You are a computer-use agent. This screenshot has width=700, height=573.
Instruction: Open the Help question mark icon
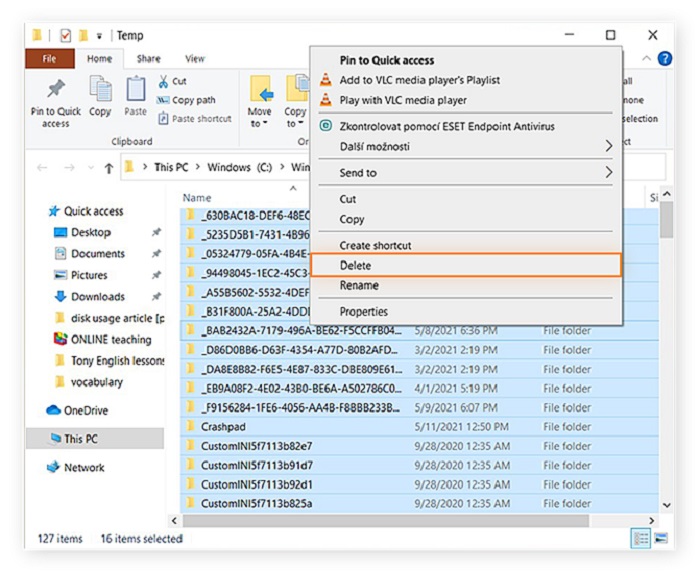point(665,58)
